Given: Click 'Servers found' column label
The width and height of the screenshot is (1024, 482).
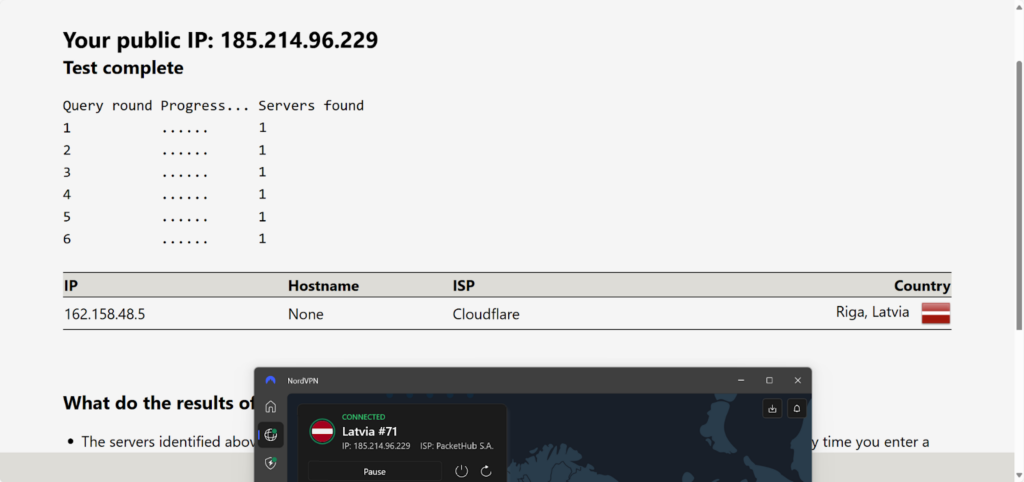Looking at the screenshot, I should click(311, 106).
